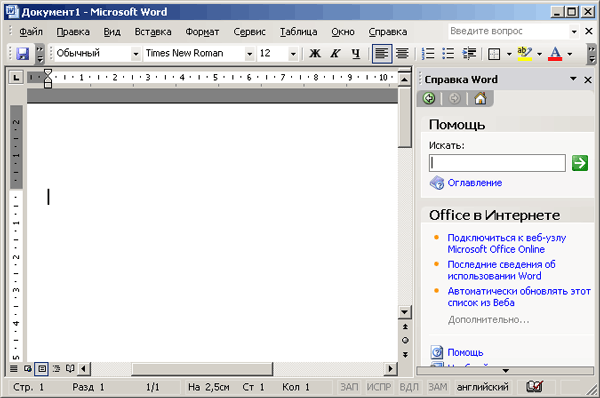Click the Дополнительно… link
600x398 pixels.
coord(489,320)
